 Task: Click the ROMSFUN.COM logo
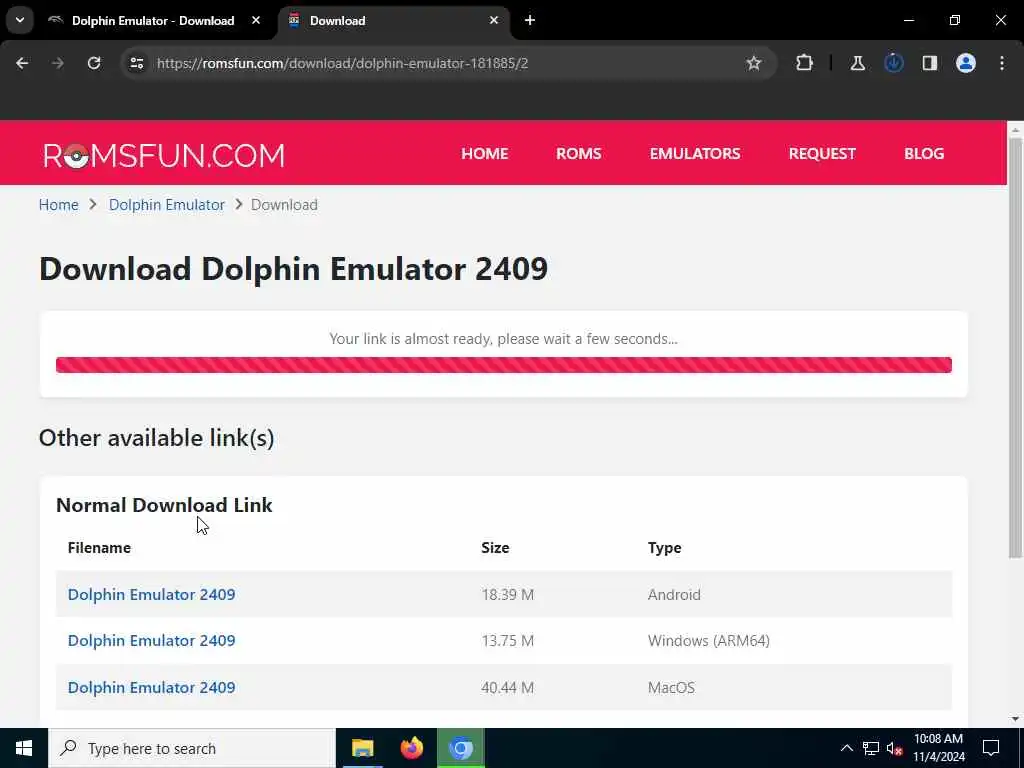click(164, 155)
